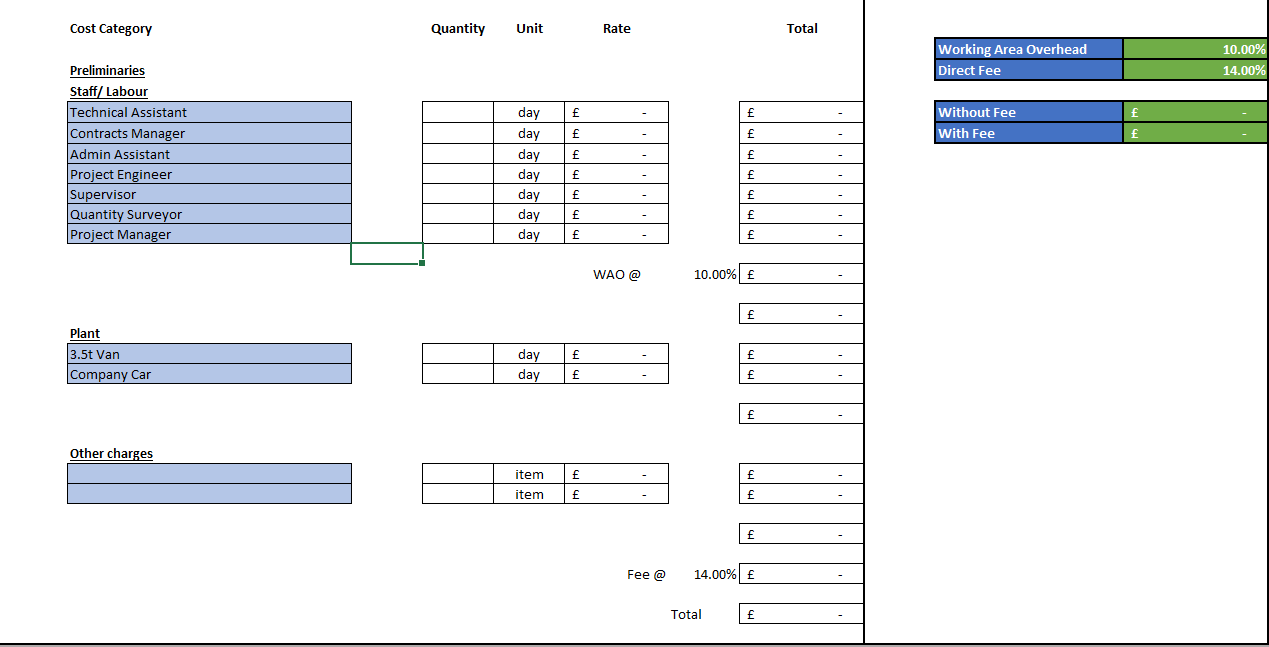Select the Without Fee amount cell
This screenshot has height=647, width=1269.
[1195, 112]
